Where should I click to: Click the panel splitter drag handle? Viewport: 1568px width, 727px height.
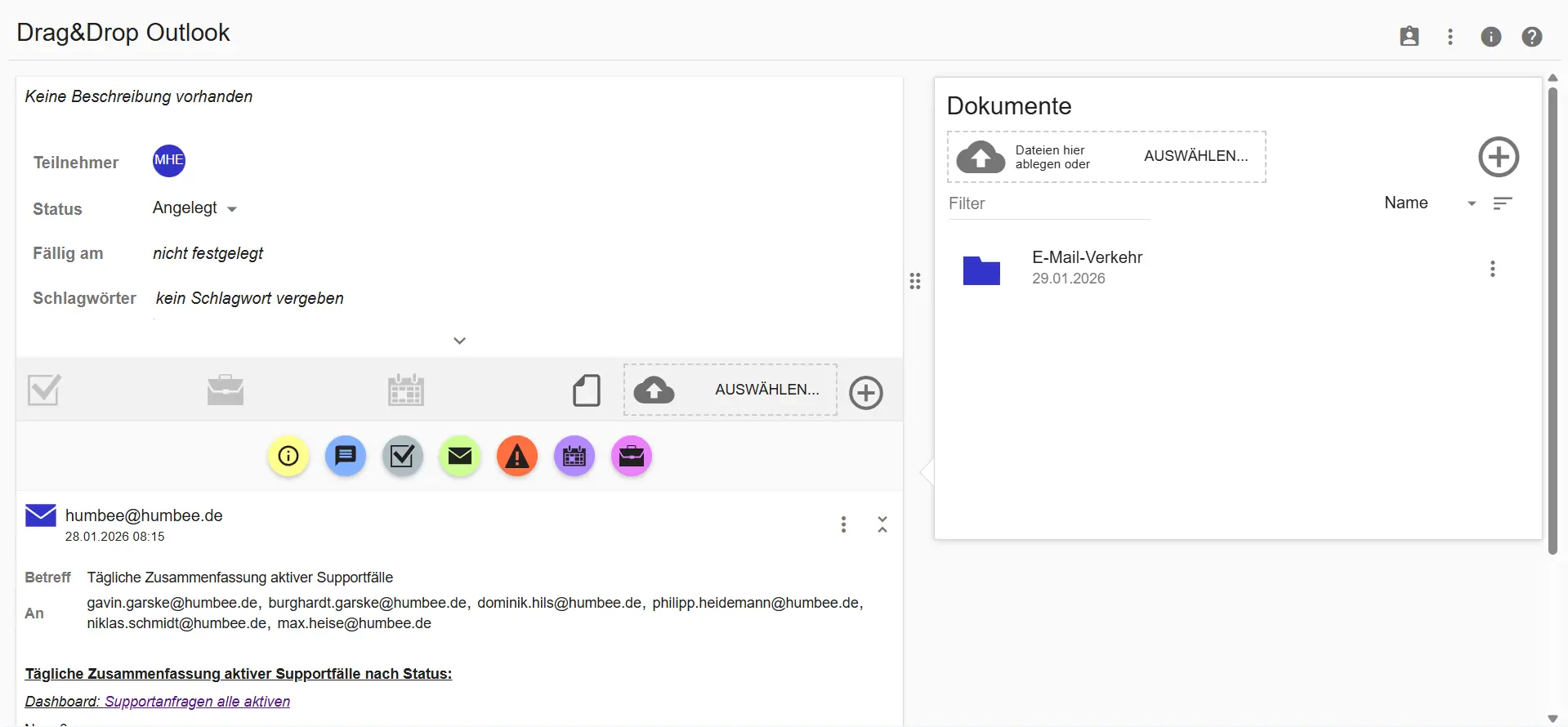915,281
